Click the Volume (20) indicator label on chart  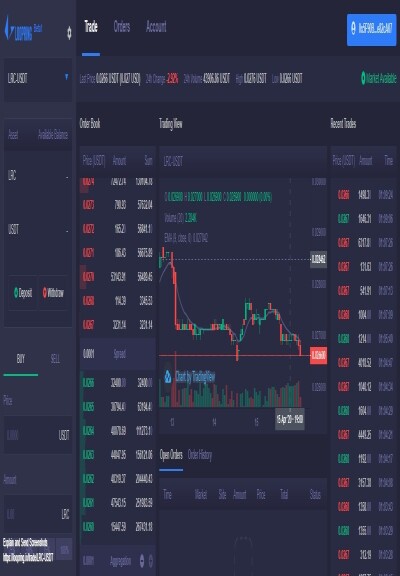tap(175, 218)
